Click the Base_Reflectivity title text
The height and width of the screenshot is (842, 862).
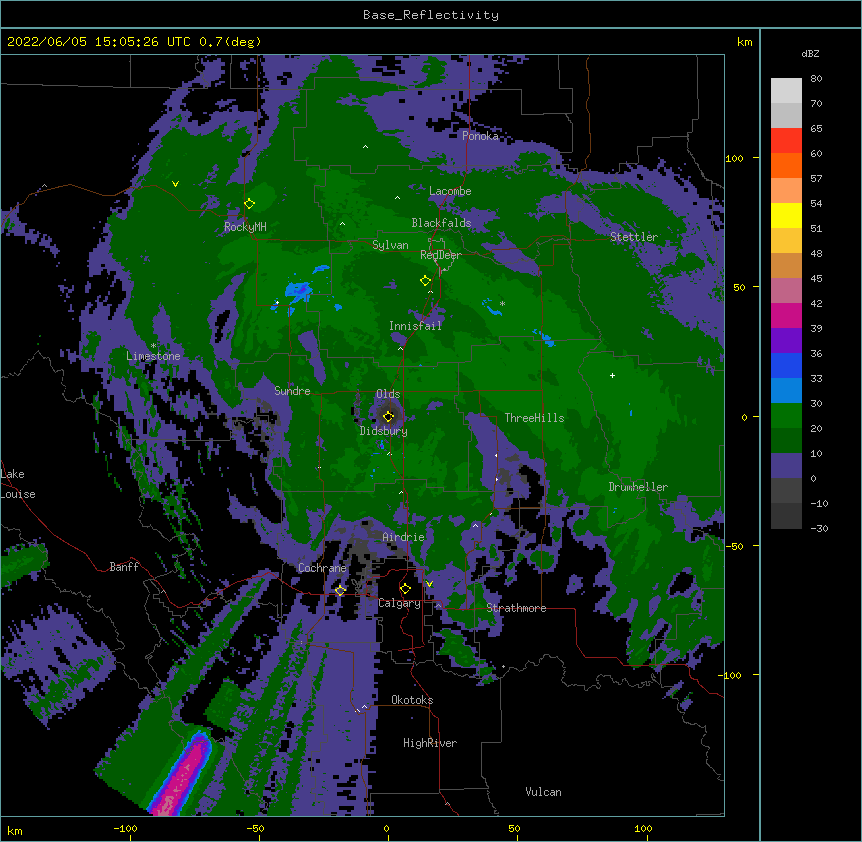pyautogui.click(x=431, y=15)
